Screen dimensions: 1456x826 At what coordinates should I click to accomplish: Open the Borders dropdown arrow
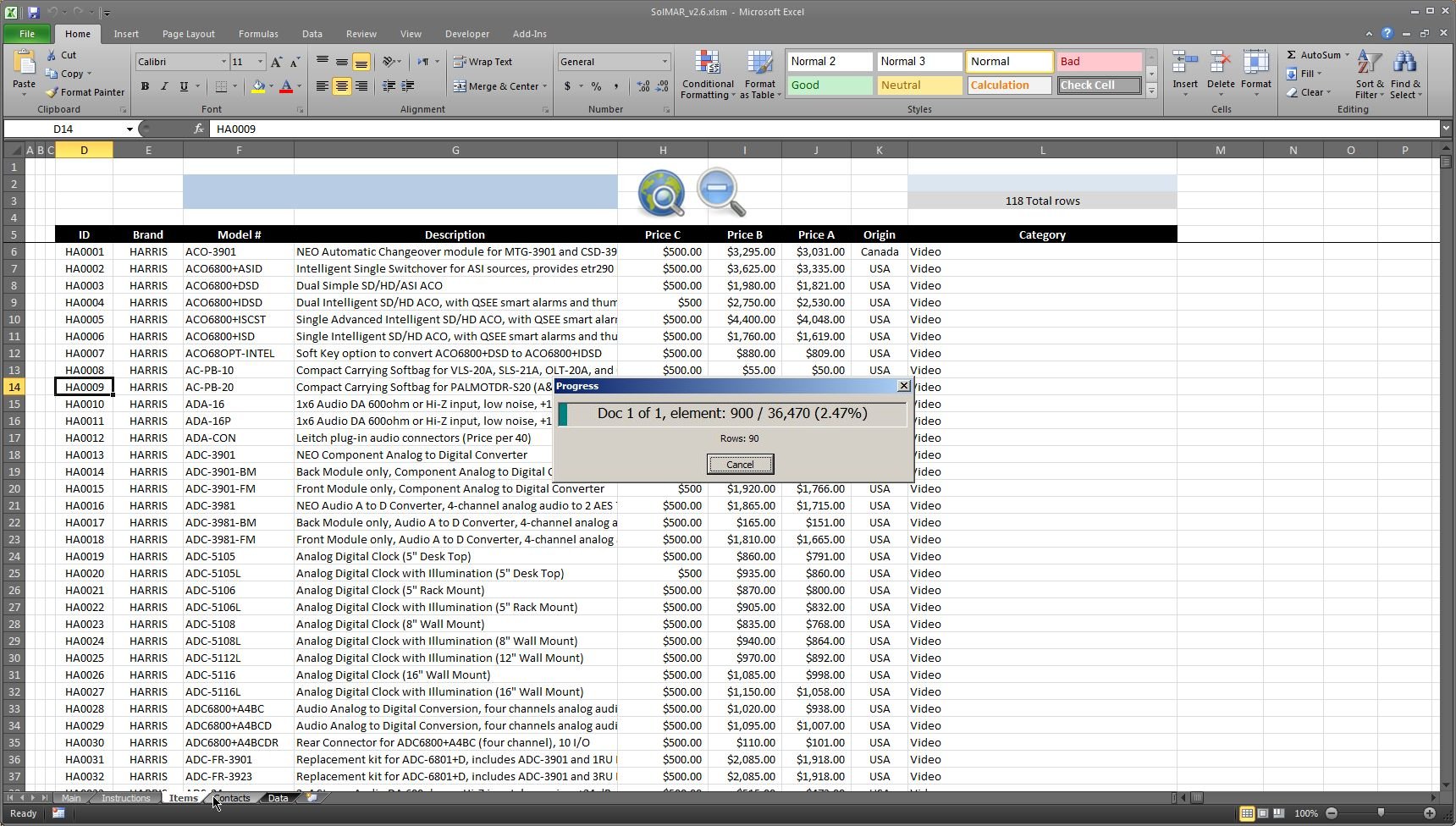235,86
